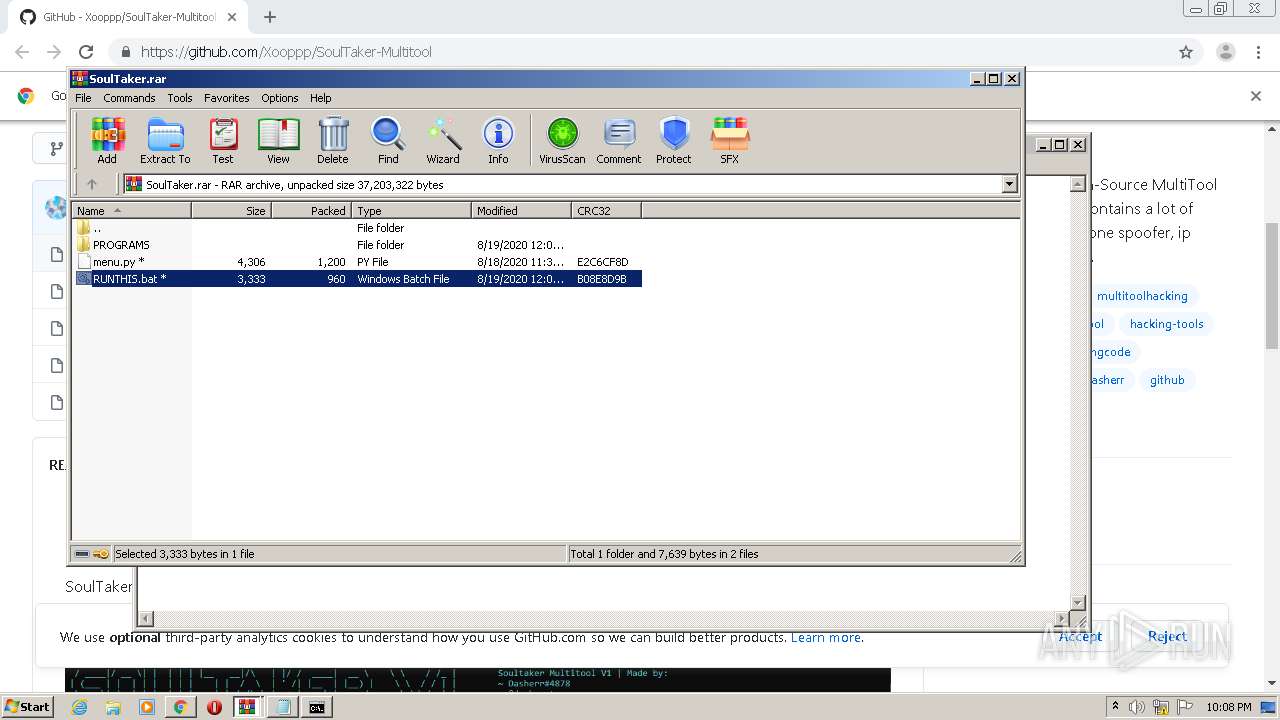Open the Find tool
The height and width of the screenshot is (720, 1280).
388,140
